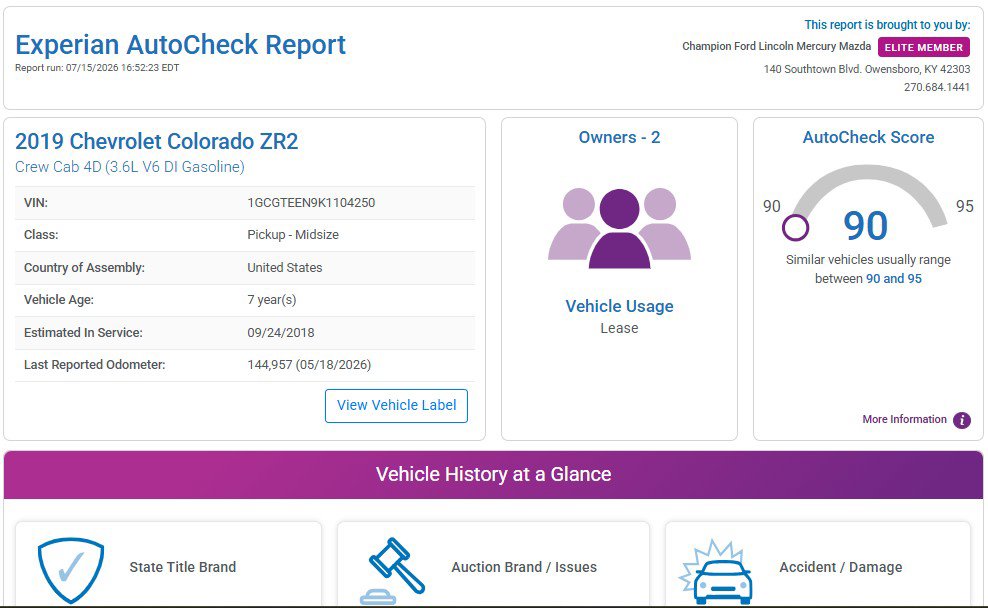Click the State Title Brand shield icon
Screen dimensions: 988x608
click(71, 570)
